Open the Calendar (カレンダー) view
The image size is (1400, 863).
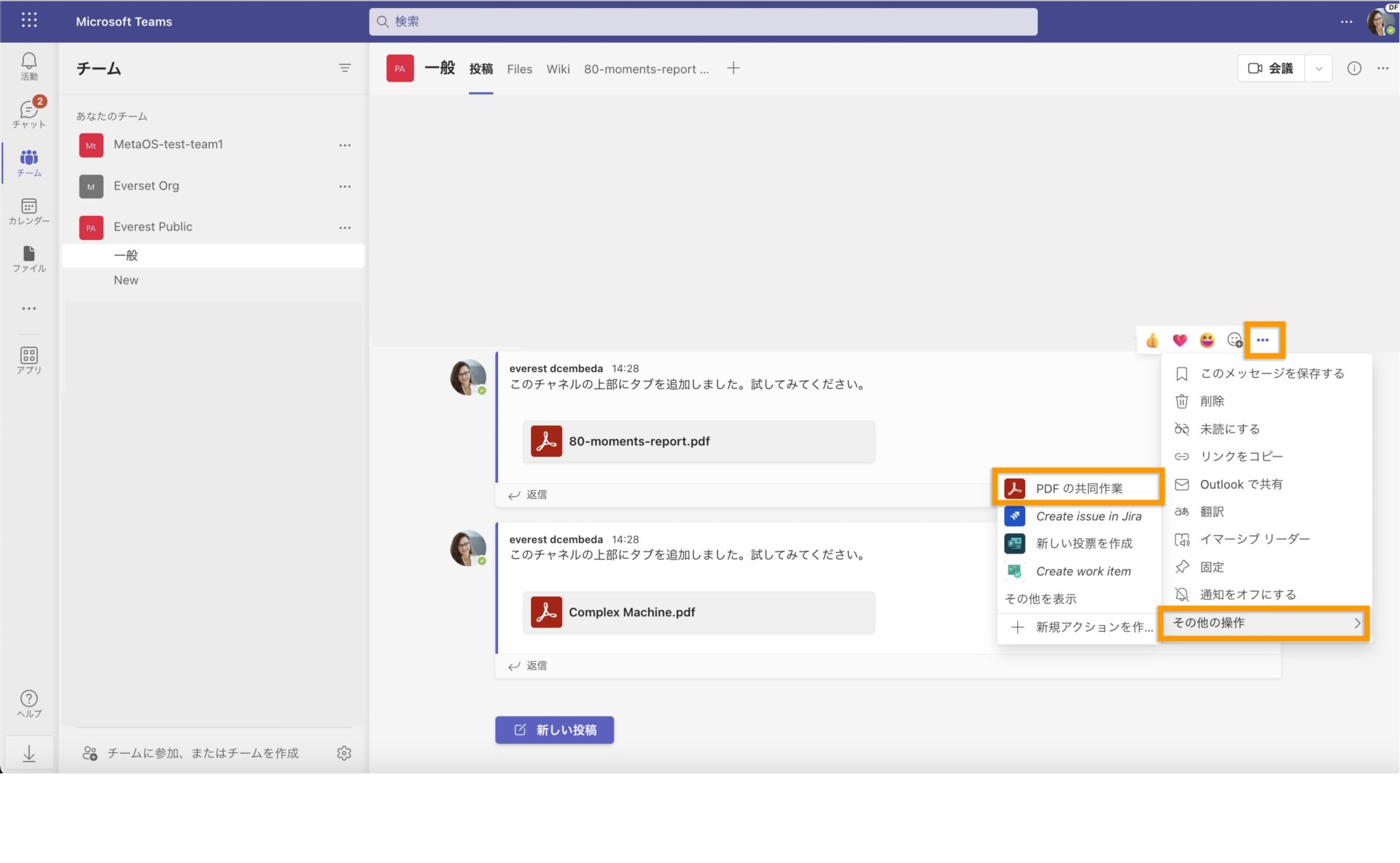click(29, 212)
